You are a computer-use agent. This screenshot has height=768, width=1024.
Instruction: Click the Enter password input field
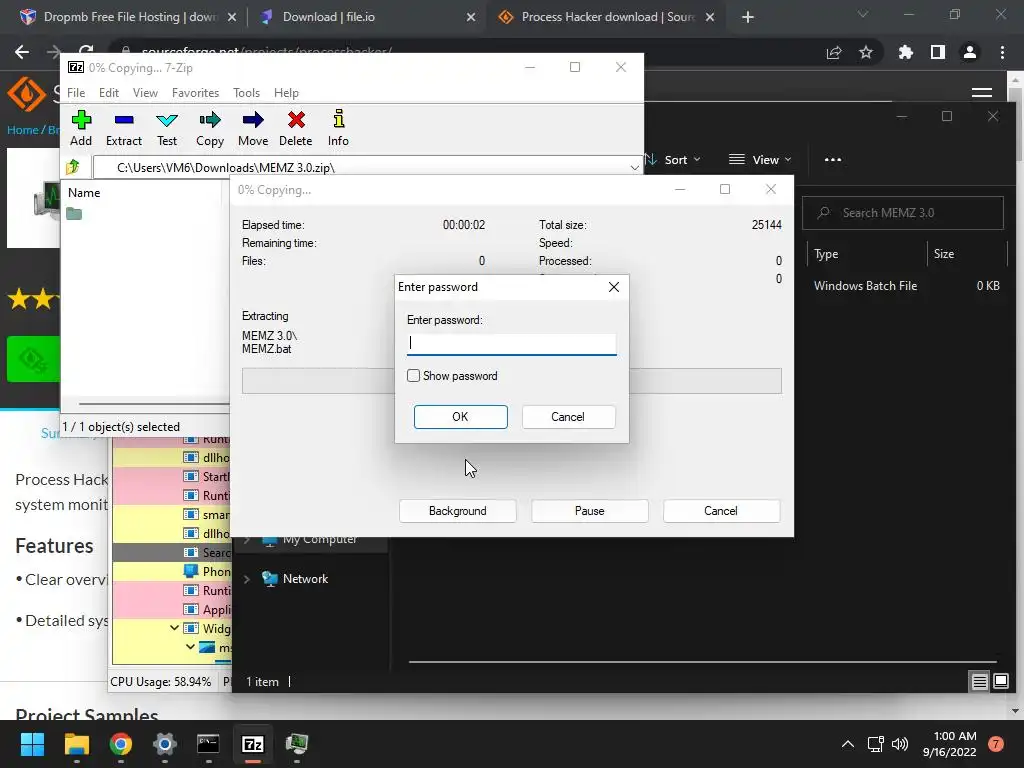511,344
